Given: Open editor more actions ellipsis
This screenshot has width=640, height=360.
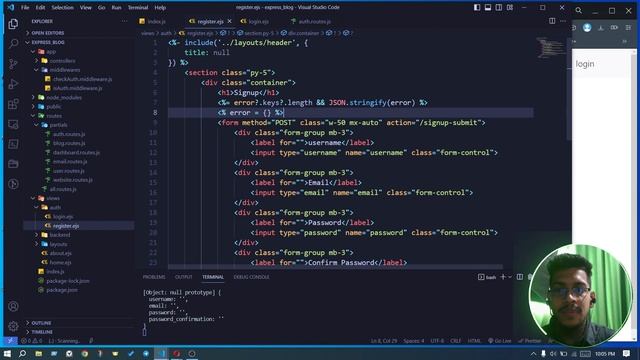Looking at the screenshot, I should pyautogui.click(x=563, y=21).
